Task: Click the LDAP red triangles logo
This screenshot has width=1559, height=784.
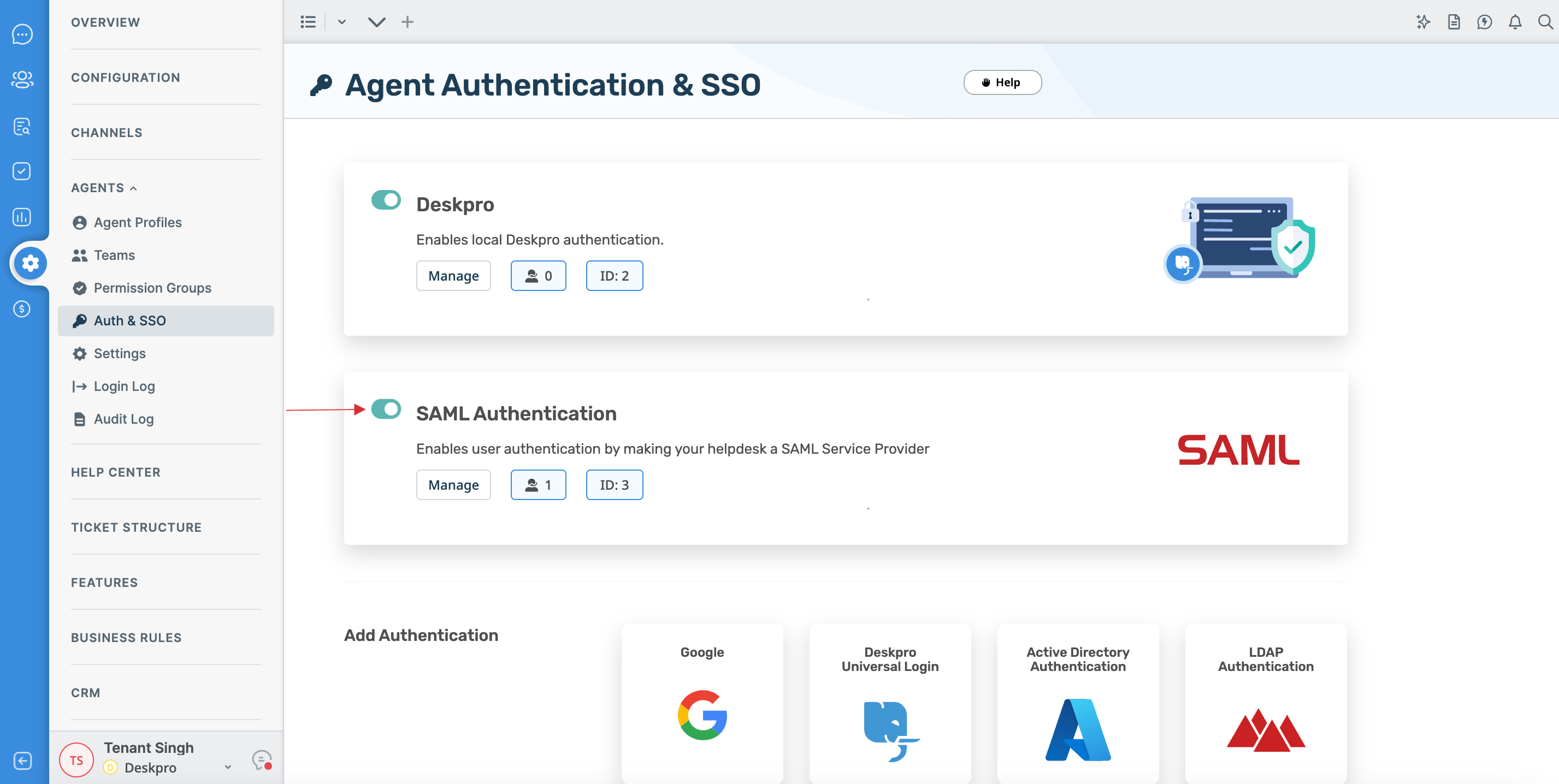Action: (x=1266, y=730)
